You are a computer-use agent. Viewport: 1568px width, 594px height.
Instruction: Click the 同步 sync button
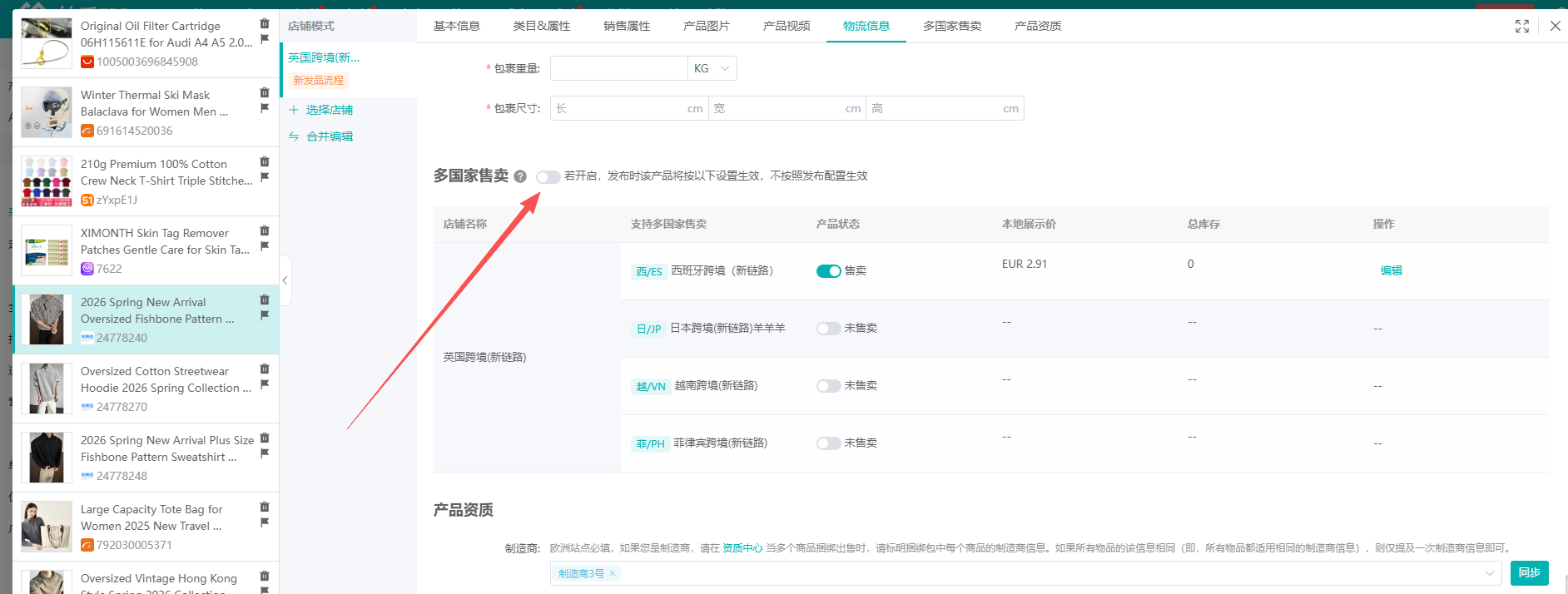tap(1529, 572)
